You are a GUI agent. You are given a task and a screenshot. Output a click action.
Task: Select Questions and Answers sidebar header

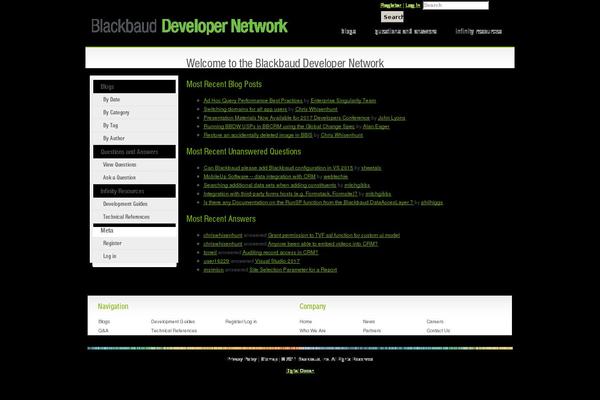(134, 152)
